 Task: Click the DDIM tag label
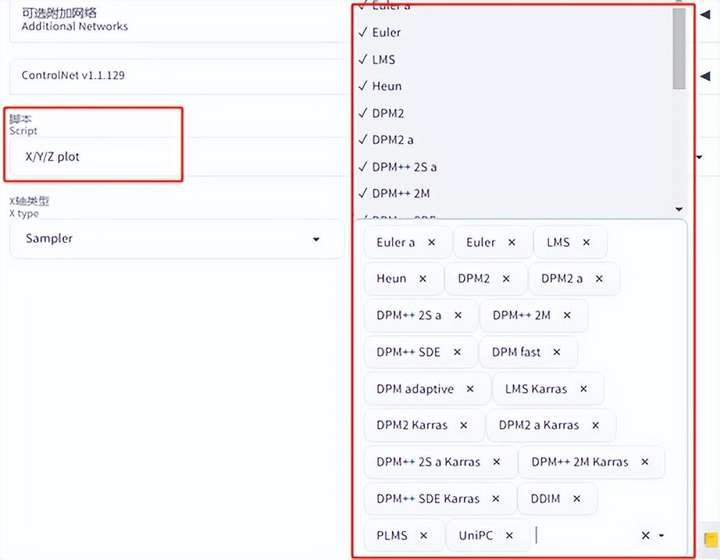[x=545, y=498]
